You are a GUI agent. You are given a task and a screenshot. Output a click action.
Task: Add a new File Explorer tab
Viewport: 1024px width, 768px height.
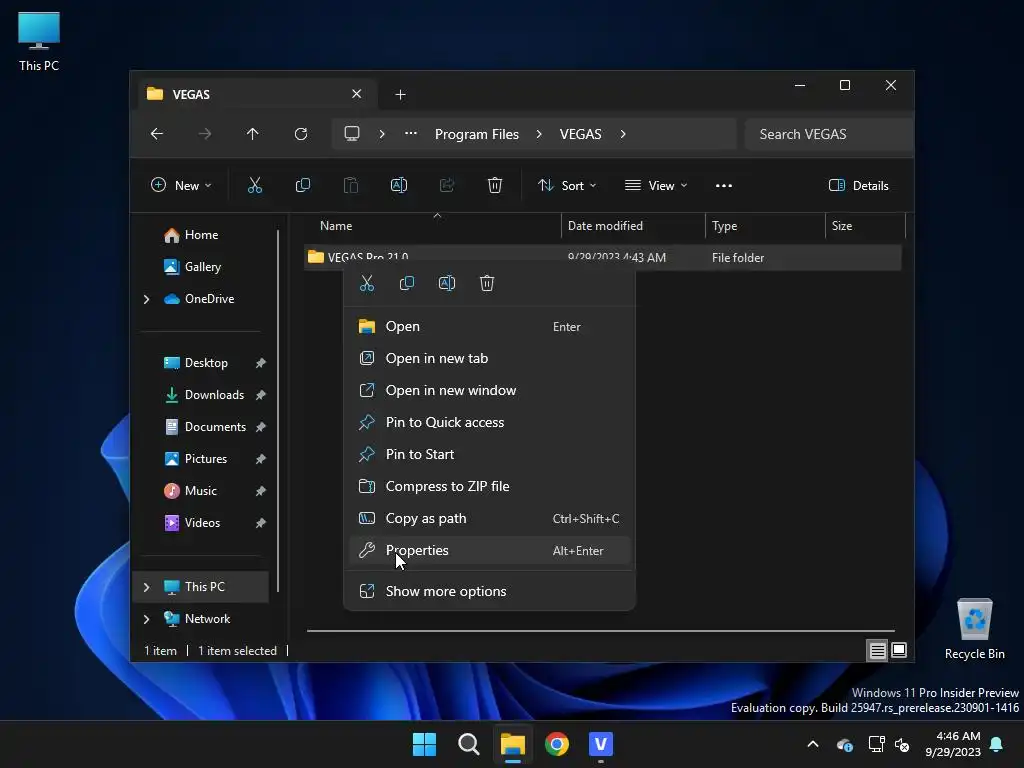pyautogui.click(x=400, y=95)
